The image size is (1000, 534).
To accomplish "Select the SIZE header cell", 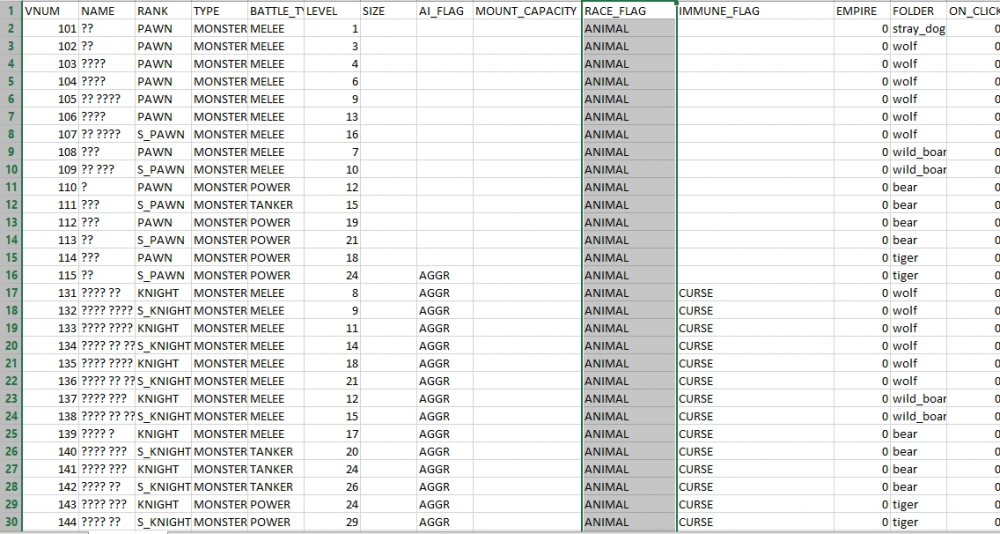I will click(x=388, y=11).
